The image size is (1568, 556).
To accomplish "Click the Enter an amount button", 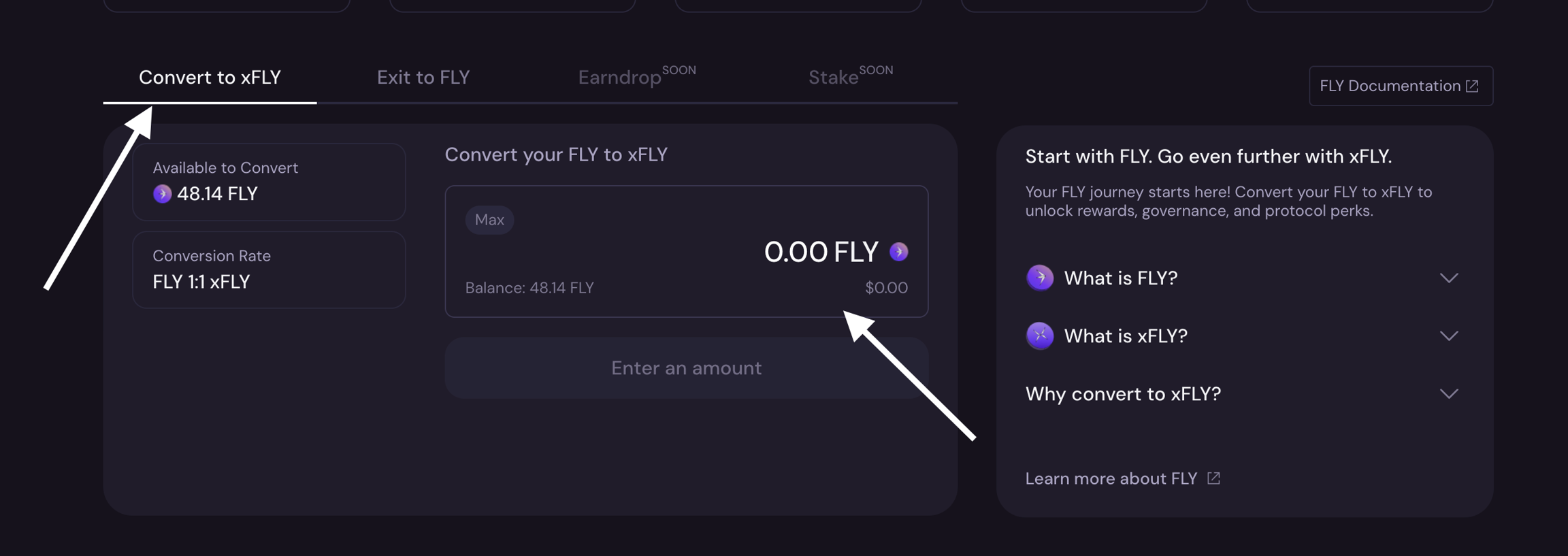I will click(686, 368).
